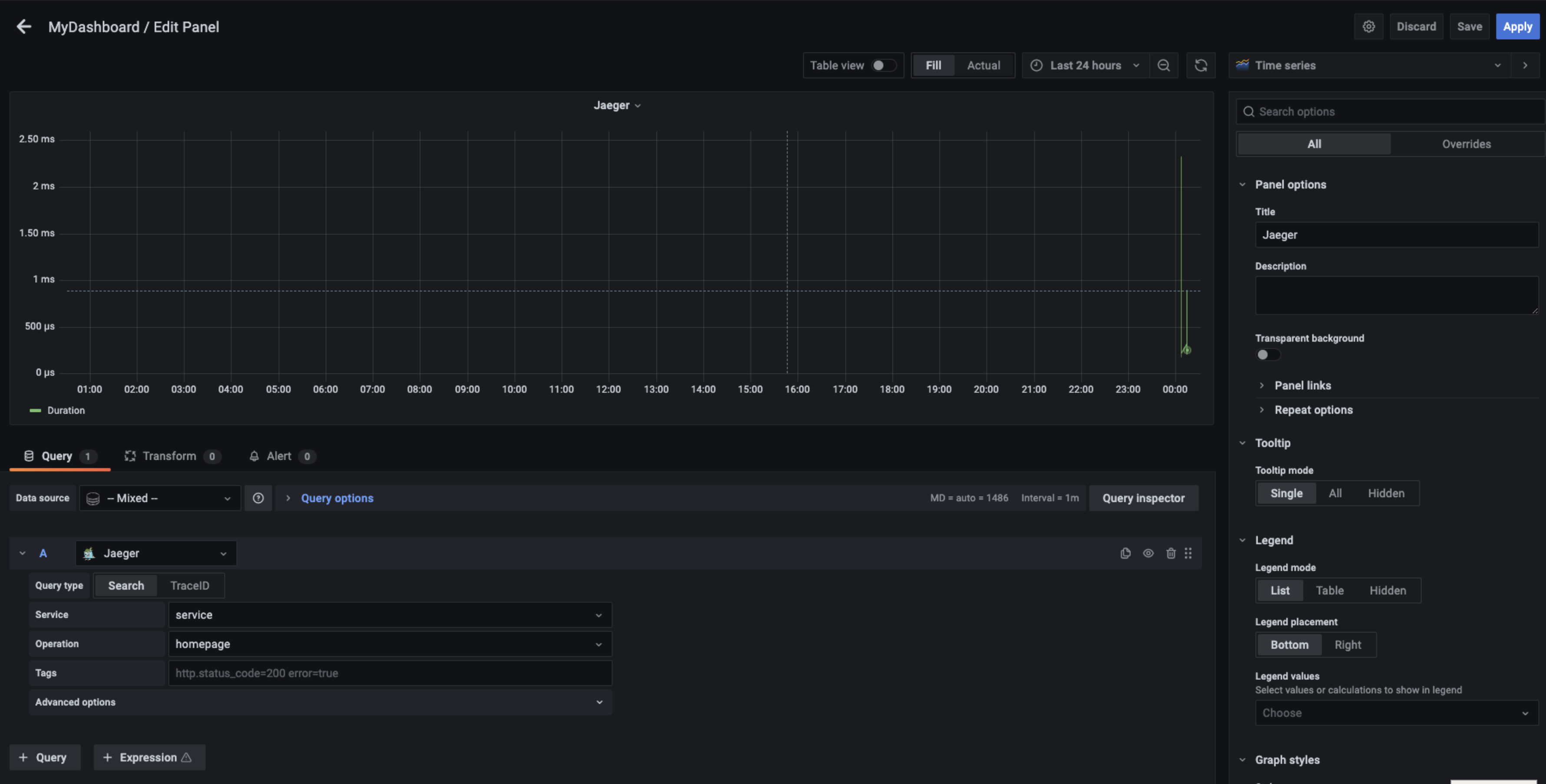
Task: Click the Time series visualization icon
Action: click(1242, 65)
